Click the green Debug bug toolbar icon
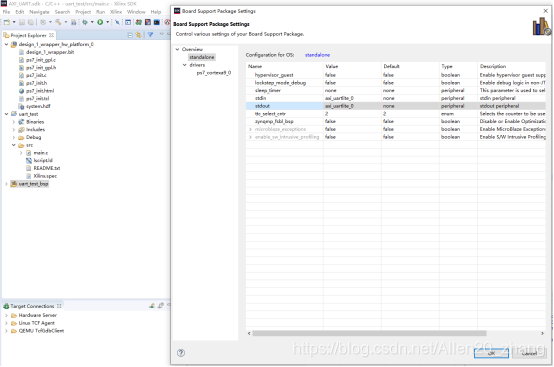The width and height of the screenshot is (554, 367). coord(85,22)
